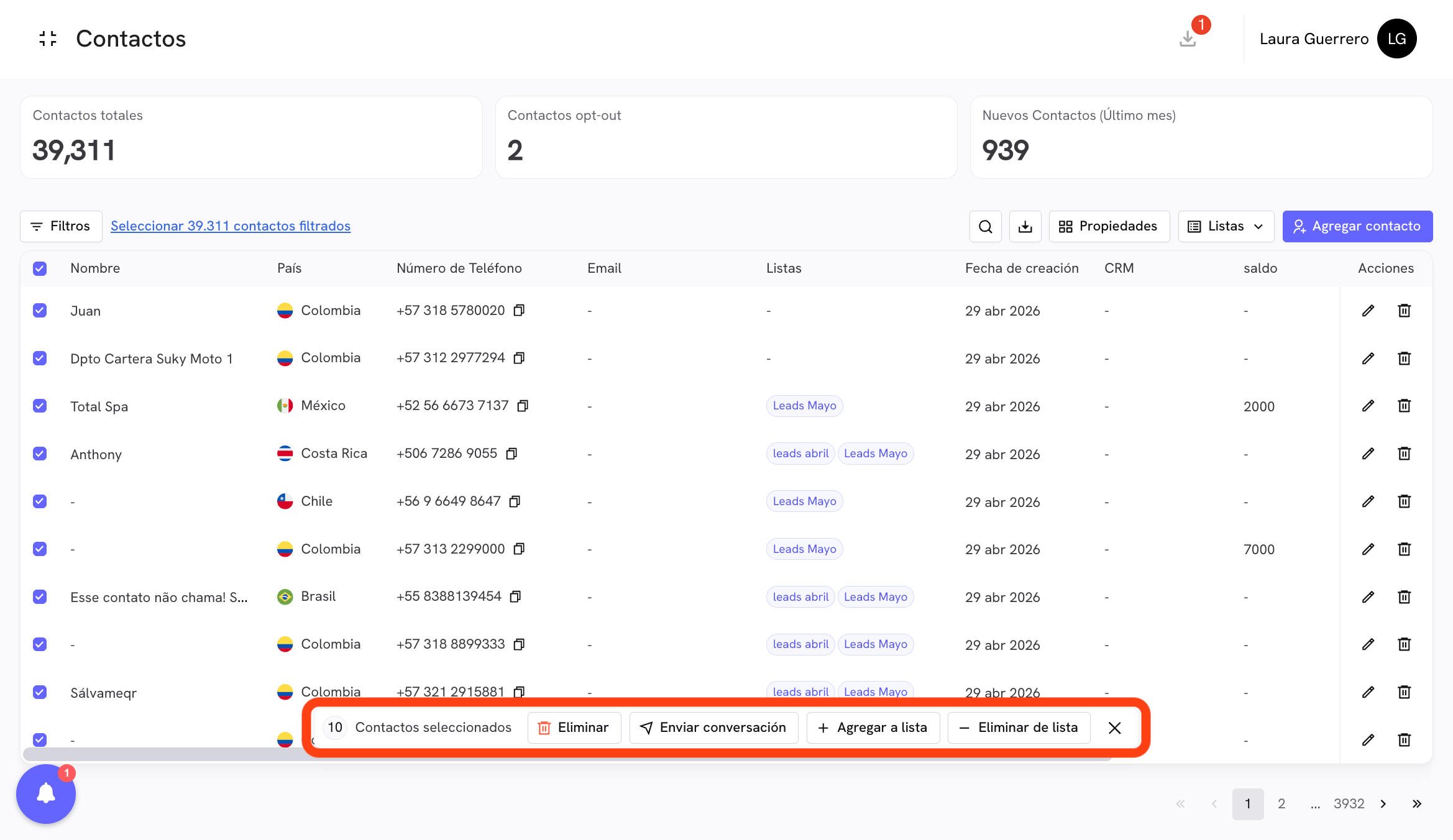This screenshot has height=840, width=1453.
Task: Click Fecha de creación column header
Action: pyautogui.click(x=1022, y=268)
